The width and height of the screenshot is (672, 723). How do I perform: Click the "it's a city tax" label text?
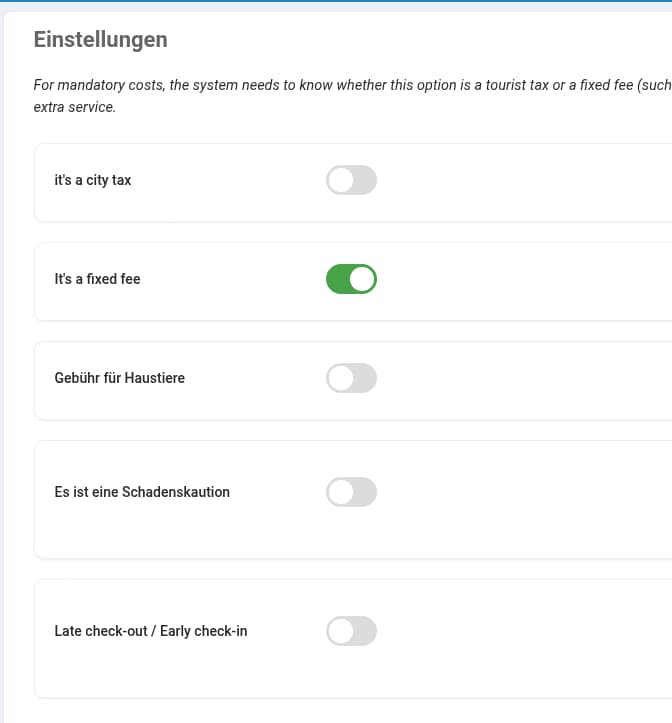pyautogui.click(x=93, y=181)
